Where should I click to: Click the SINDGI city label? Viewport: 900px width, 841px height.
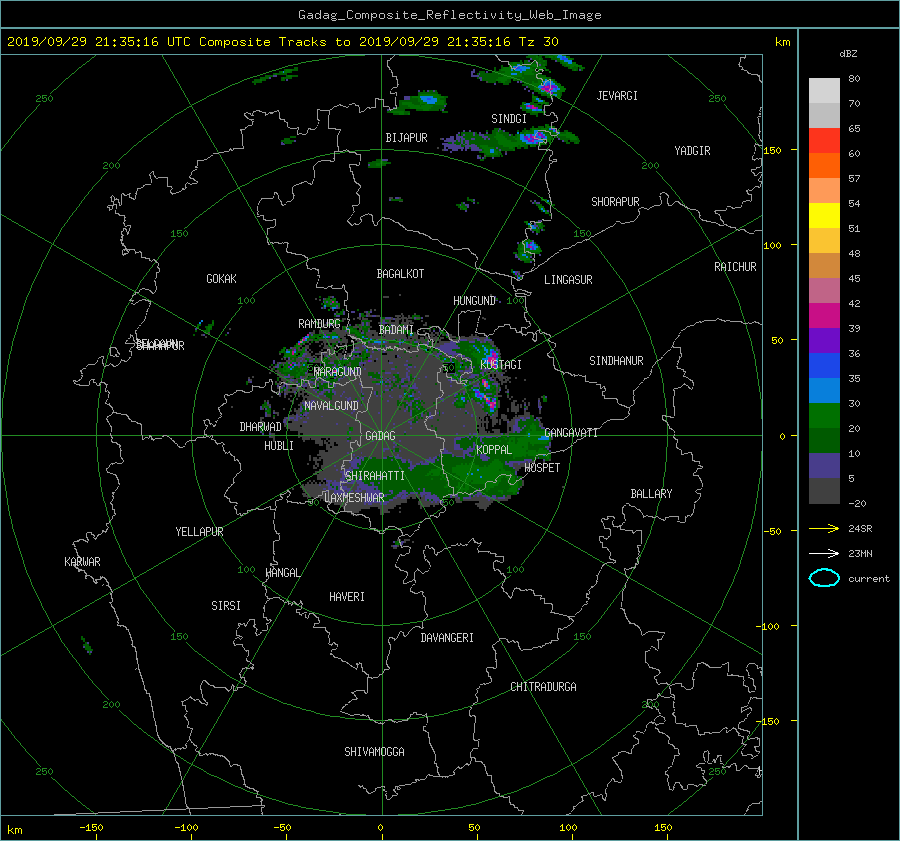click(509, 119)
